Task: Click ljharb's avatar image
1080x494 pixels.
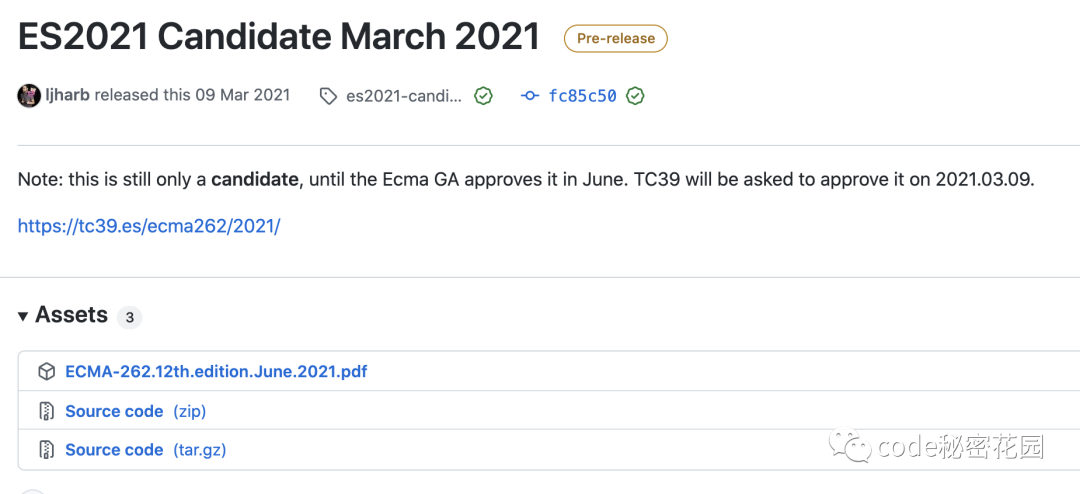Action: tap(29, 96)
